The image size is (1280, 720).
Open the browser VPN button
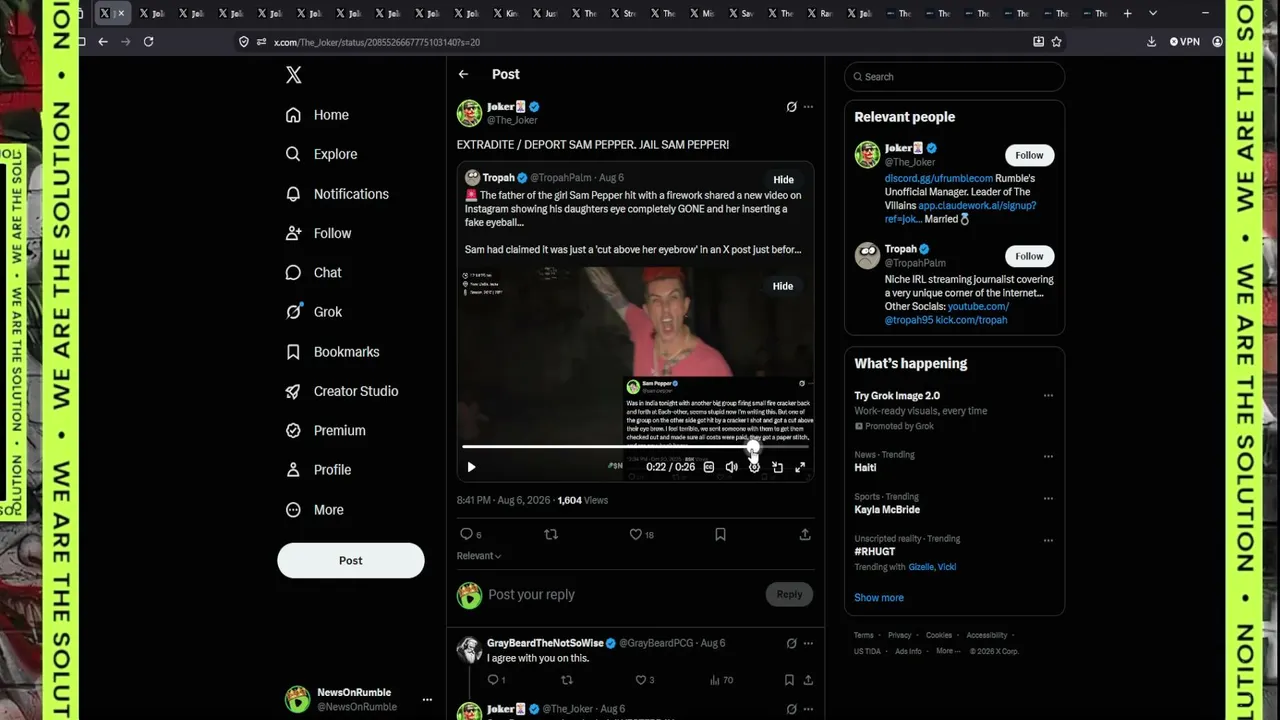[x=1185, y=42]
